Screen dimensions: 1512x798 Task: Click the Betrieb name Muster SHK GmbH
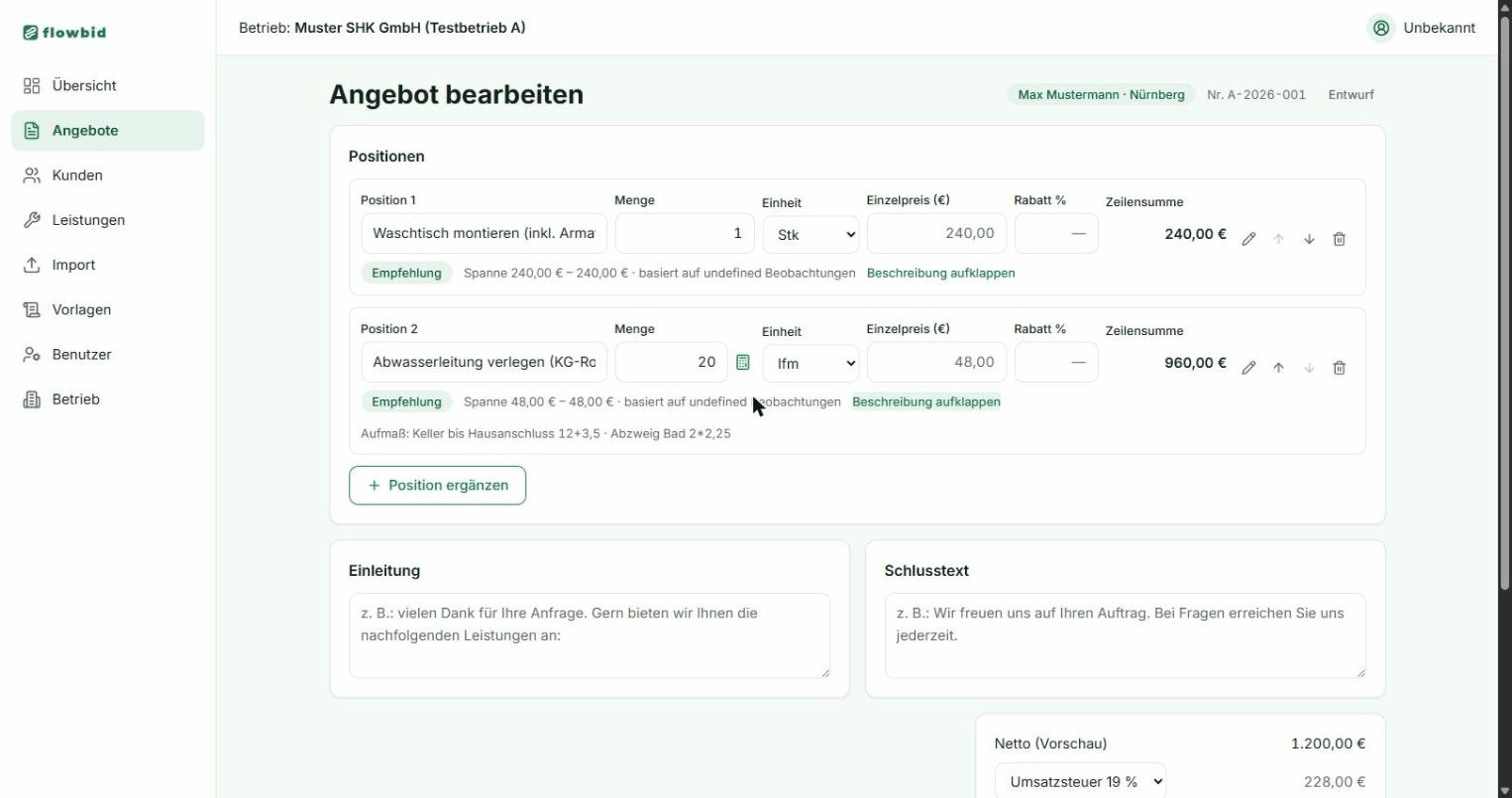[x=410, y=28]
